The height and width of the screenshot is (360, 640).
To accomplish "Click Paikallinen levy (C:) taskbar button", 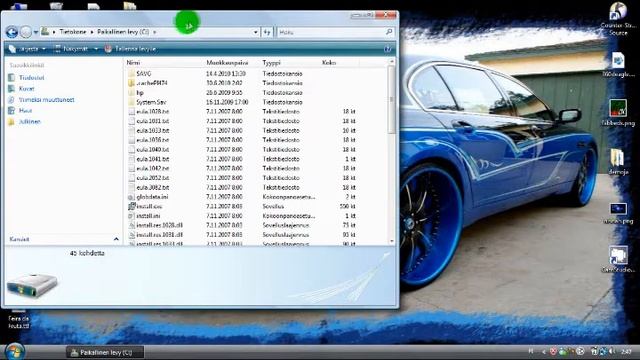I will [105, 352].
